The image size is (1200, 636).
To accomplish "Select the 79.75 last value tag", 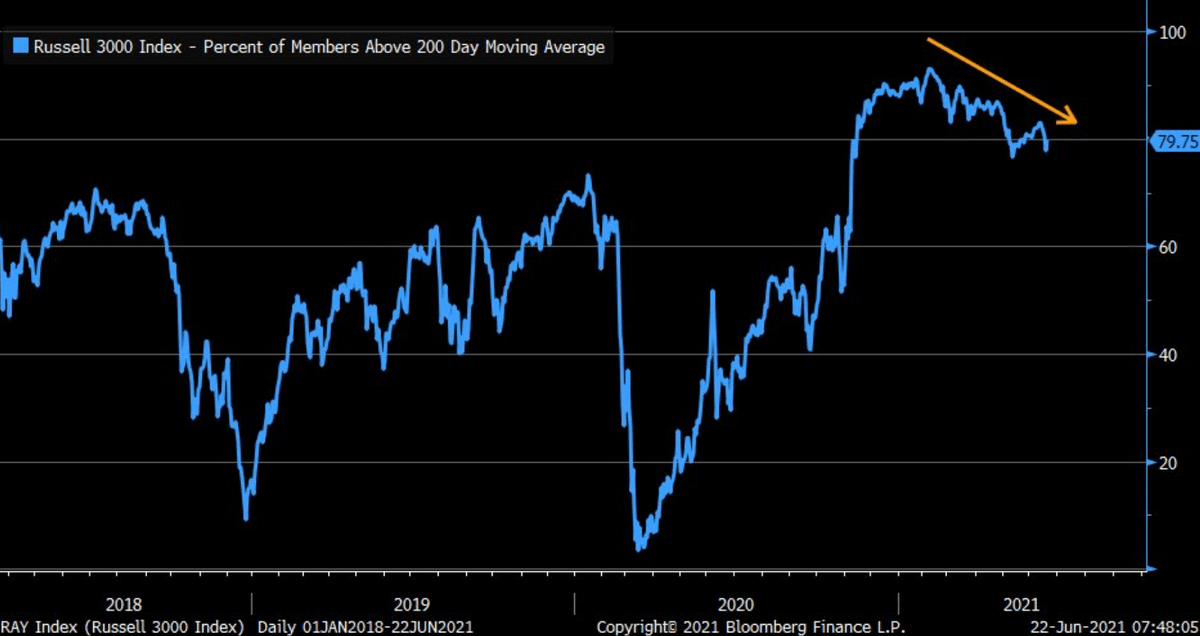I will [x=1176, y=142].
